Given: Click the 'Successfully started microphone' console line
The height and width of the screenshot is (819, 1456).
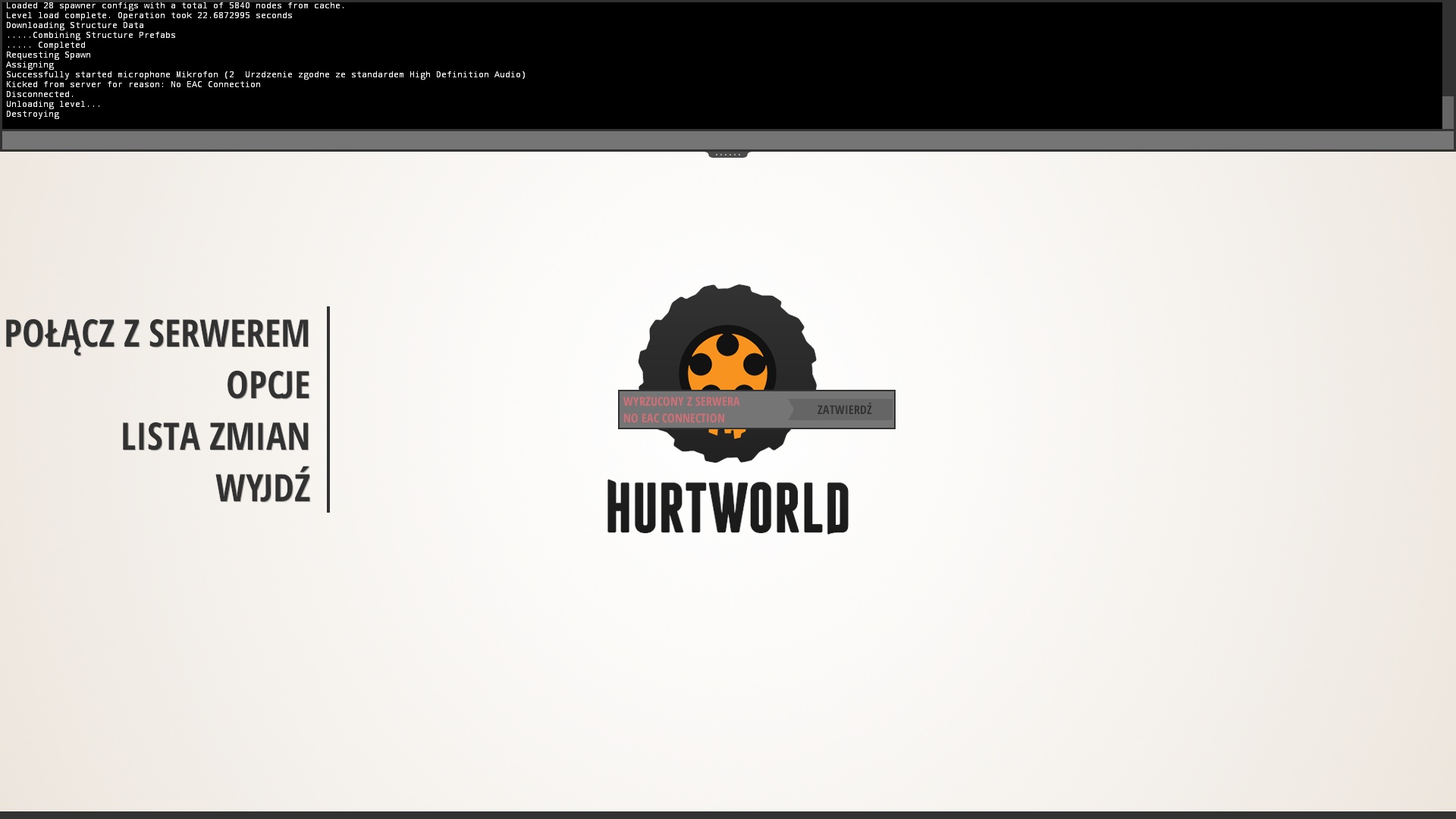Looking at the screenshot, I should (x=266, y=74).
